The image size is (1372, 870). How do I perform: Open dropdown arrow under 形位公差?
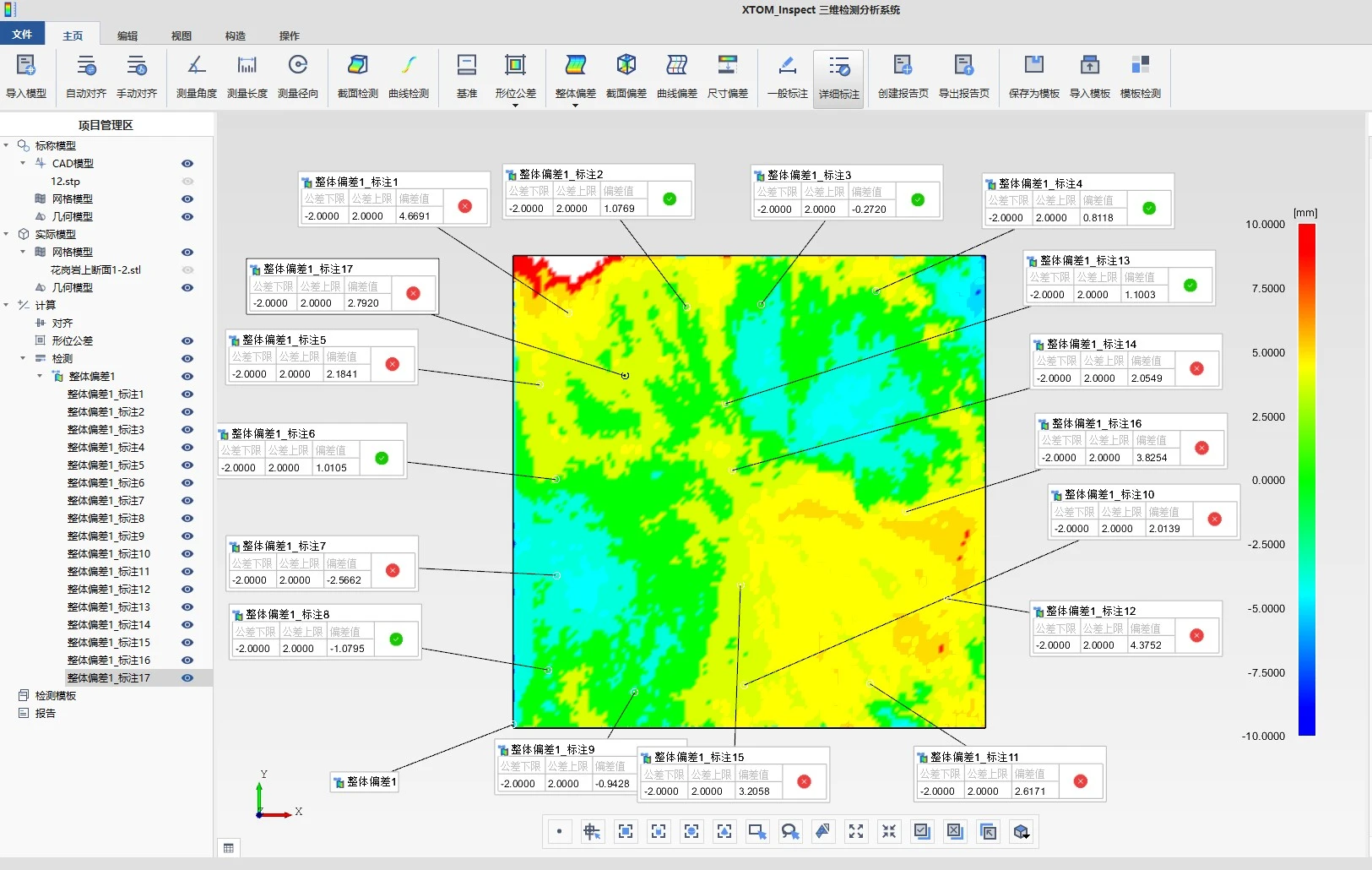(515, 106)
